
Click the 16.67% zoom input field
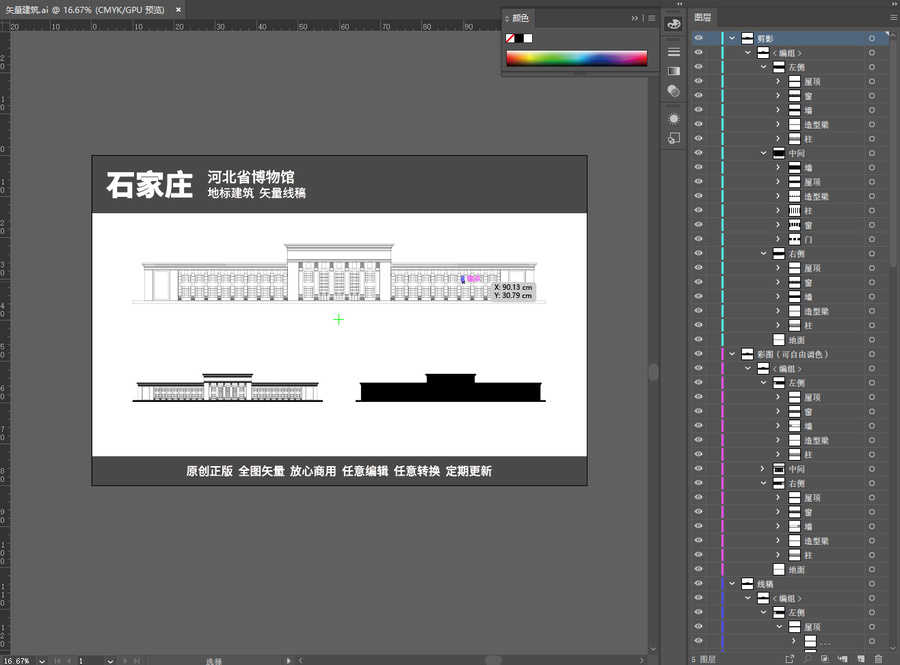point(19,660)
